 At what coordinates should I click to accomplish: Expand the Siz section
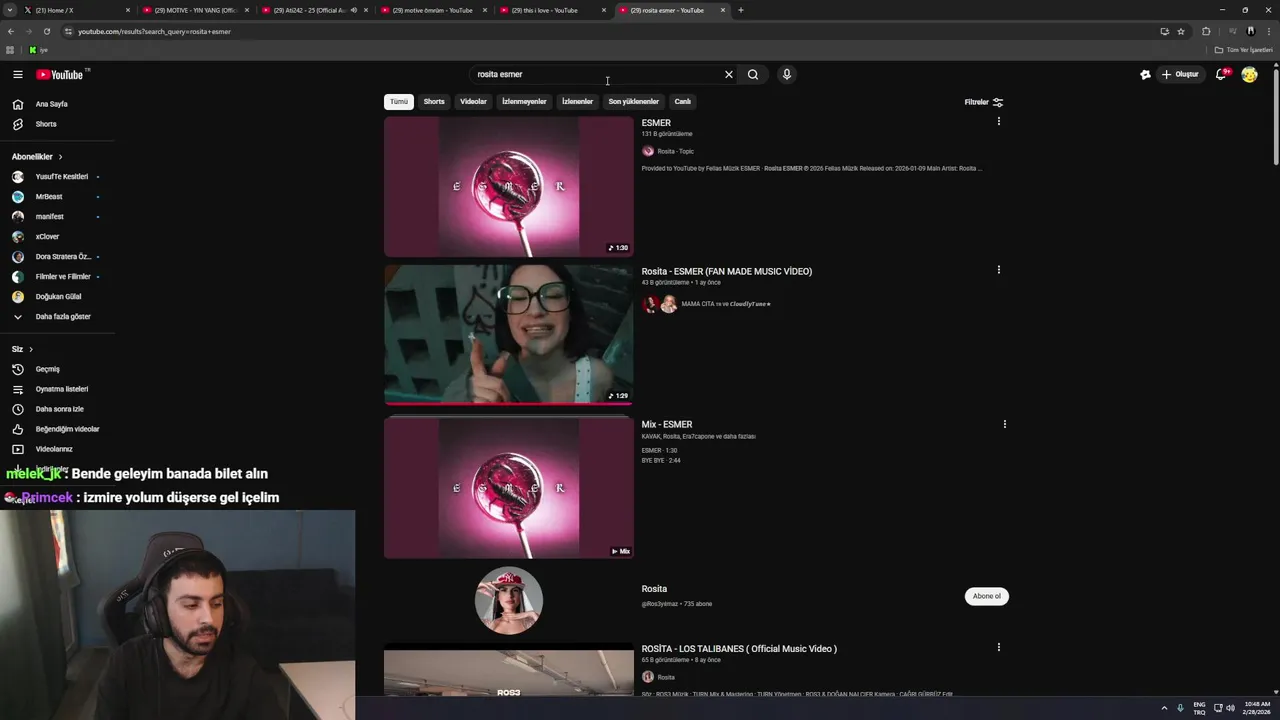tap(22, 349)
